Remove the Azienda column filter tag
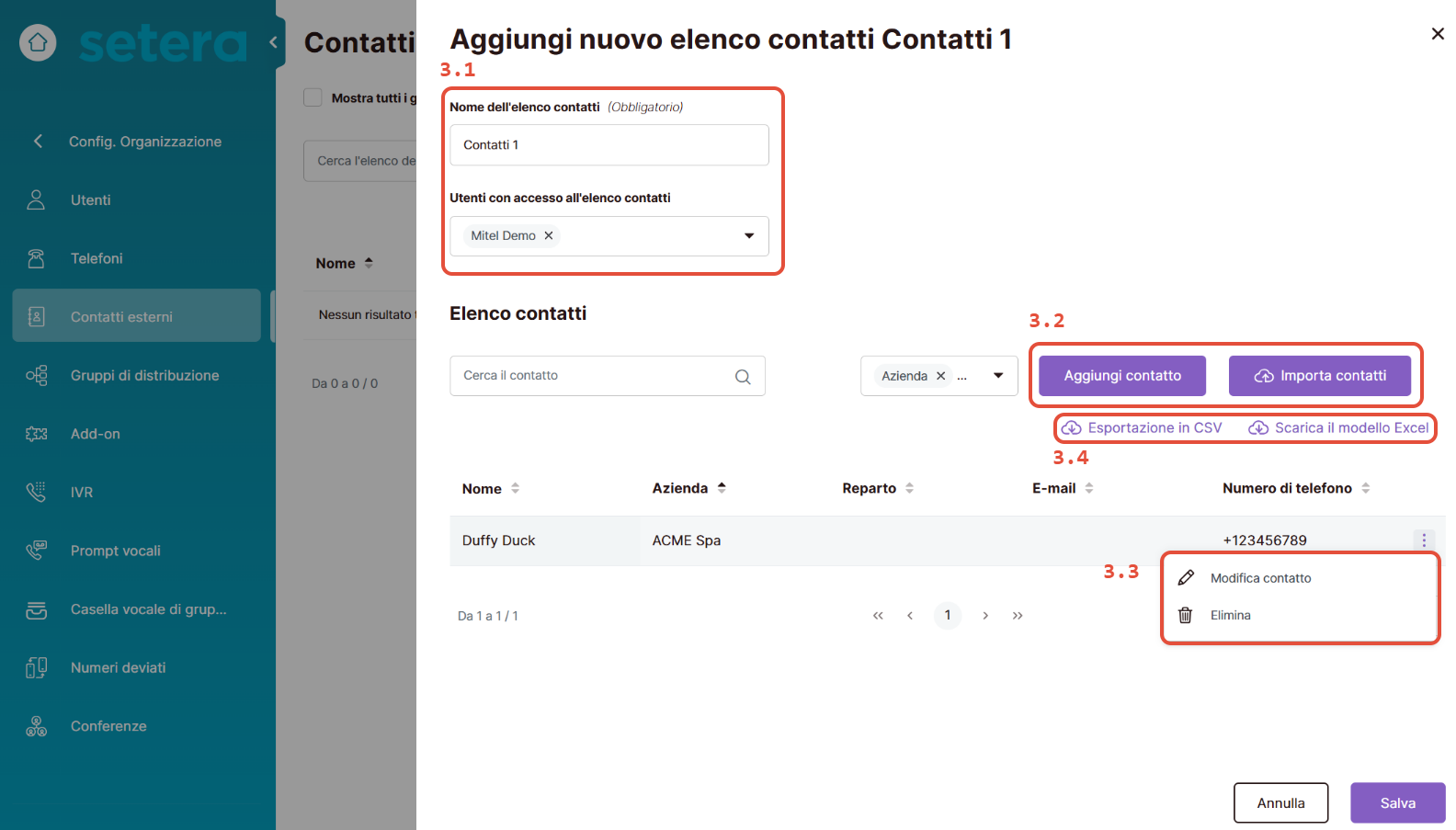Screen dimensions: 1456x830 940,376
